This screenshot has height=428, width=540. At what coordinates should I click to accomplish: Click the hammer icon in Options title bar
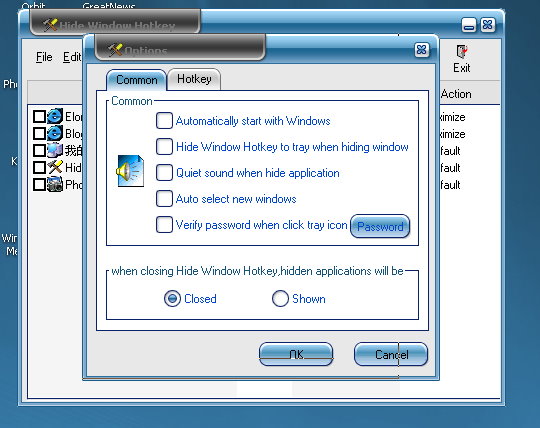(x=115, y=50)
